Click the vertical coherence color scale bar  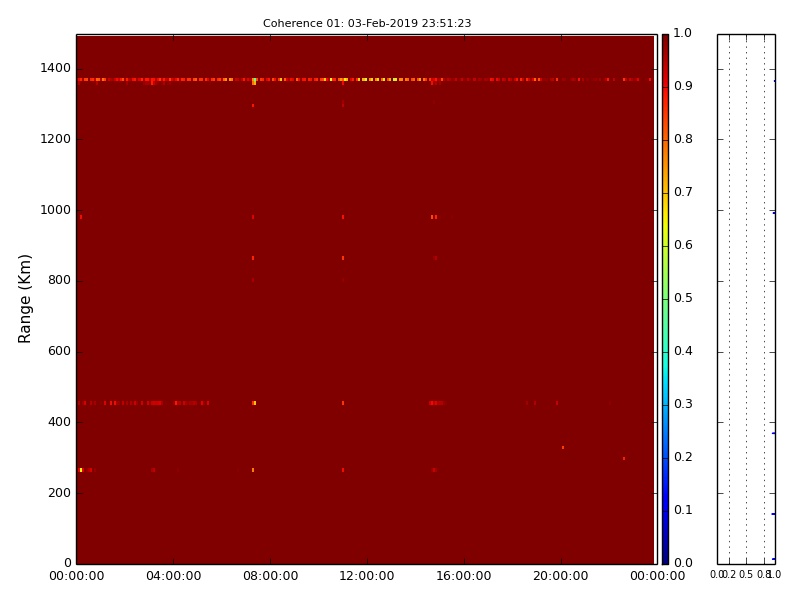click(665, 299)
